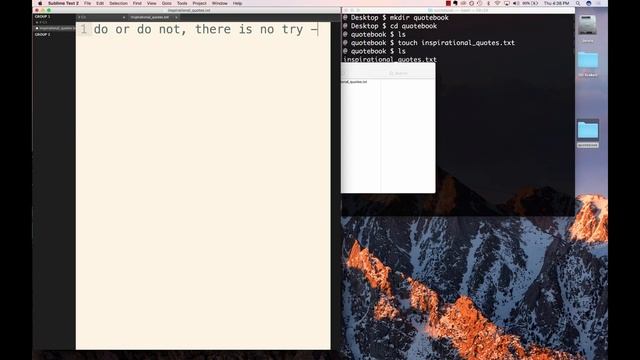Open the Goto menu

pyautogui.click(x=167, y=3)
